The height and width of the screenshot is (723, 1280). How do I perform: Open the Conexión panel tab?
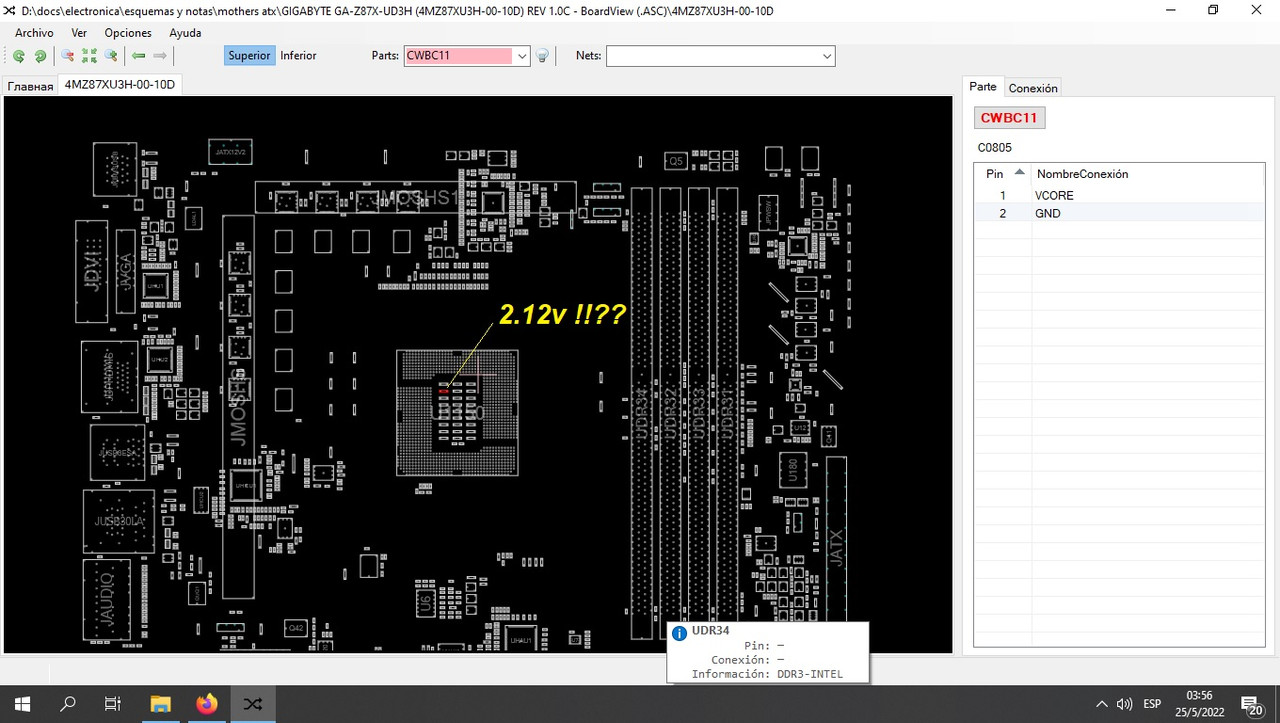coord(1033,88)
